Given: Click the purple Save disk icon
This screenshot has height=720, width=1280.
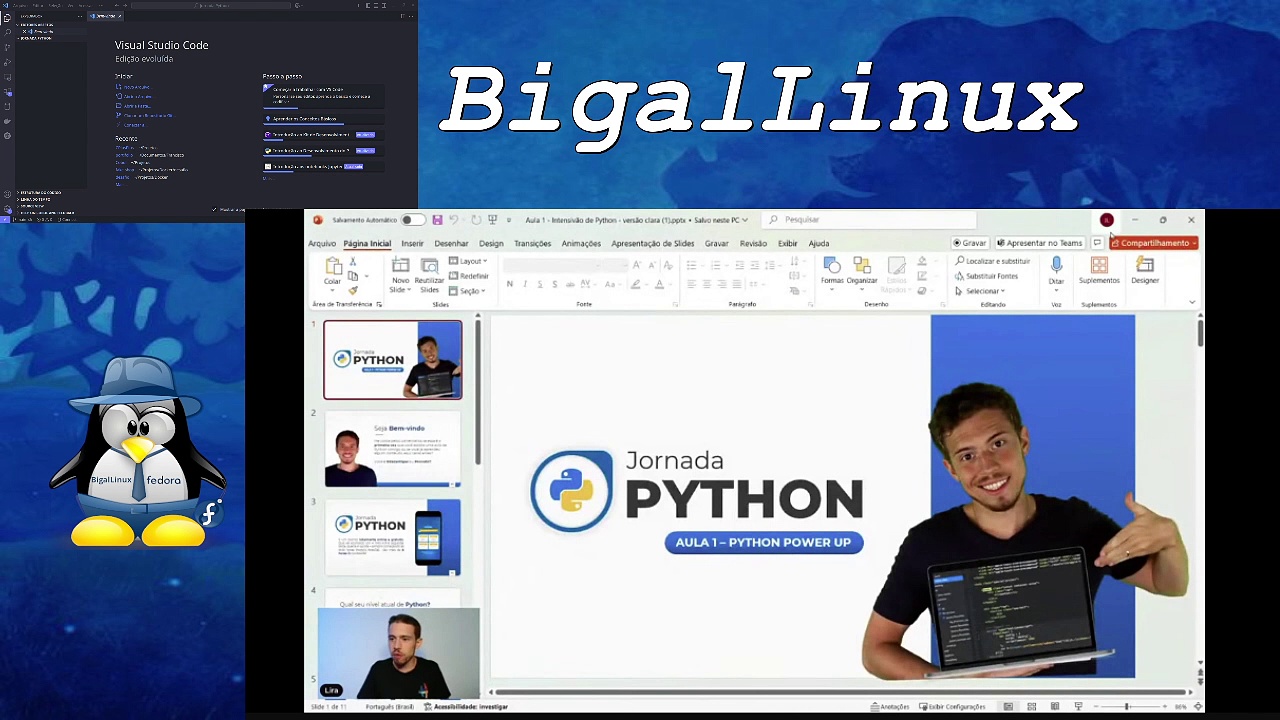Looking at the screenshot, I should pos(437,220).
